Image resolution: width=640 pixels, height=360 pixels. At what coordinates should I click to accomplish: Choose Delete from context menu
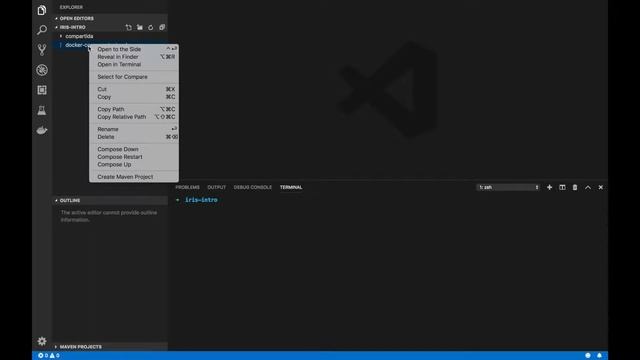click(x=133, y=137)
